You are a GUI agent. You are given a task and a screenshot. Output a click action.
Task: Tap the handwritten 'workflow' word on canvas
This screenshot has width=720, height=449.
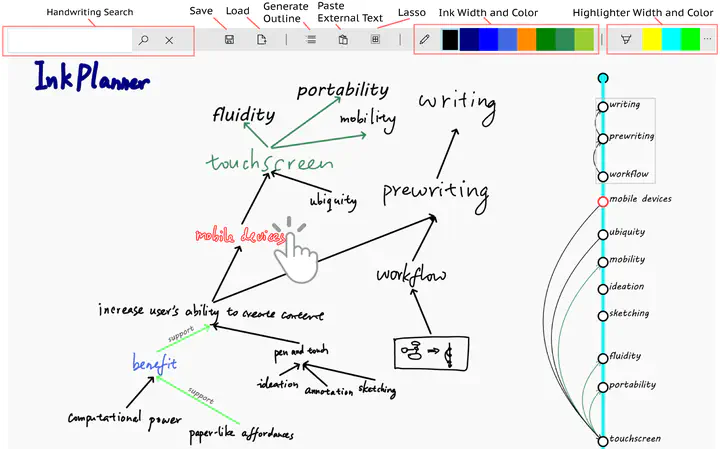411,275
